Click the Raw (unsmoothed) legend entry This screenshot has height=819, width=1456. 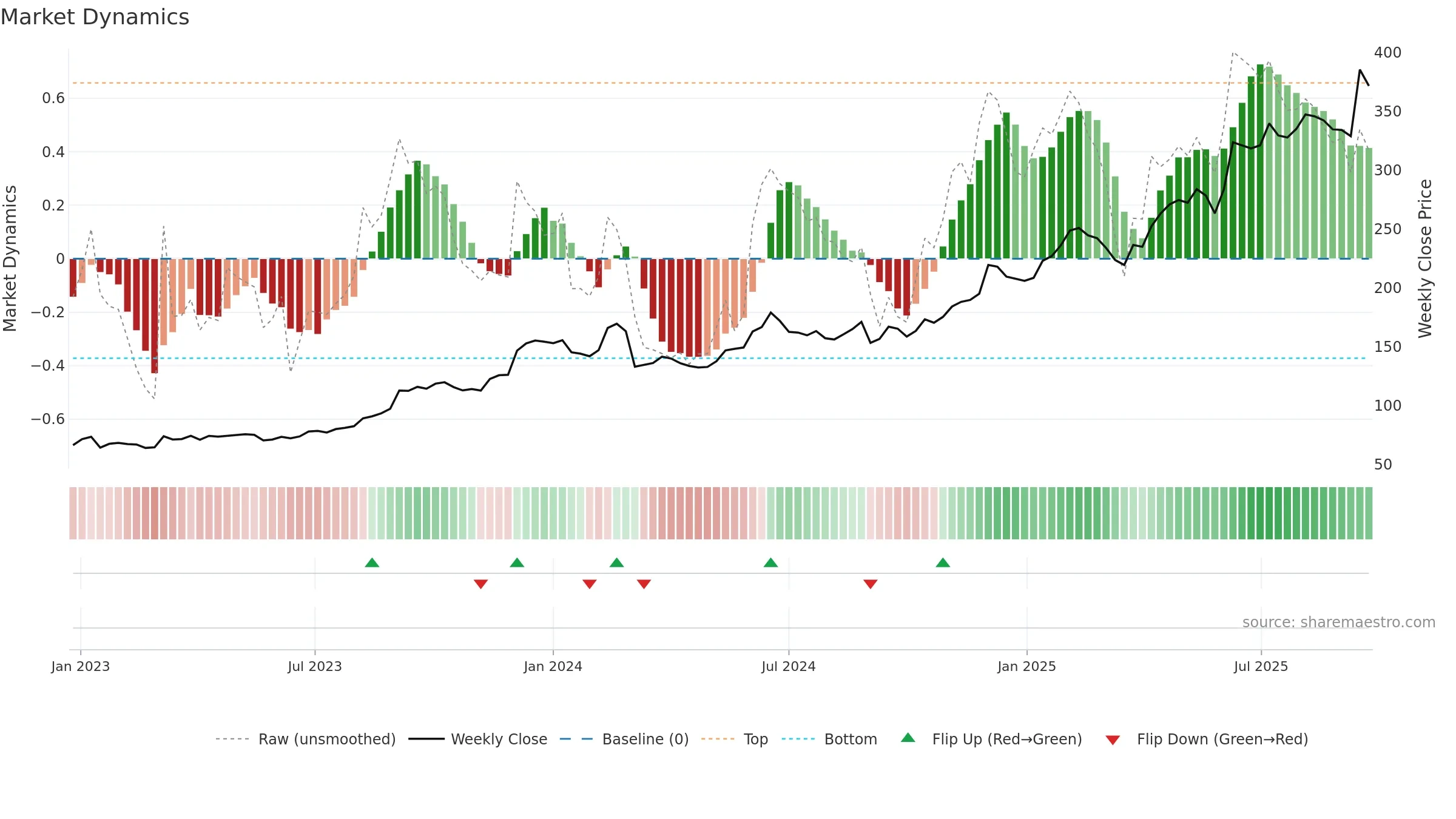point(305,739)
